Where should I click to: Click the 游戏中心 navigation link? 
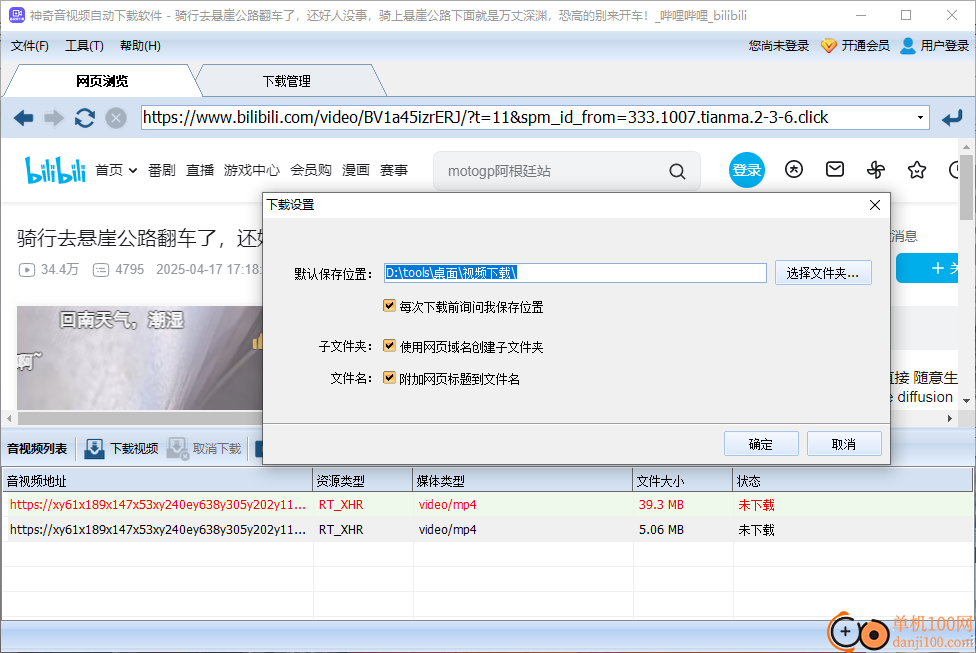[x=251, y=171]
